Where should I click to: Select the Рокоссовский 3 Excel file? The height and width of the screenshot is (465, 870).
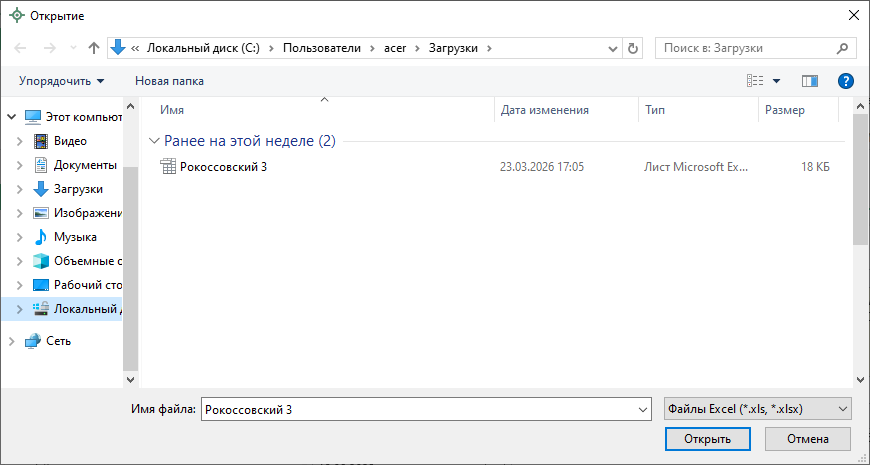223,167
